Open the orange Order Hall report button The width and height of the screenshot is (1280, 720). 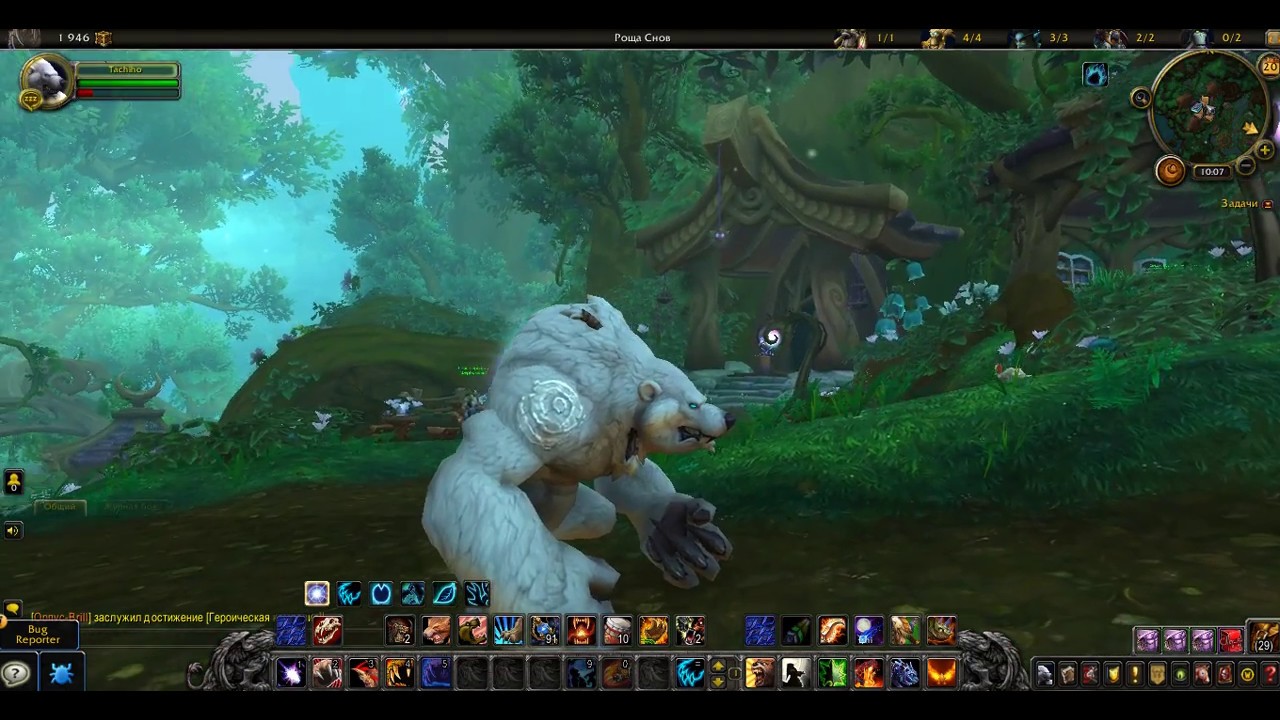point(1170,171)
